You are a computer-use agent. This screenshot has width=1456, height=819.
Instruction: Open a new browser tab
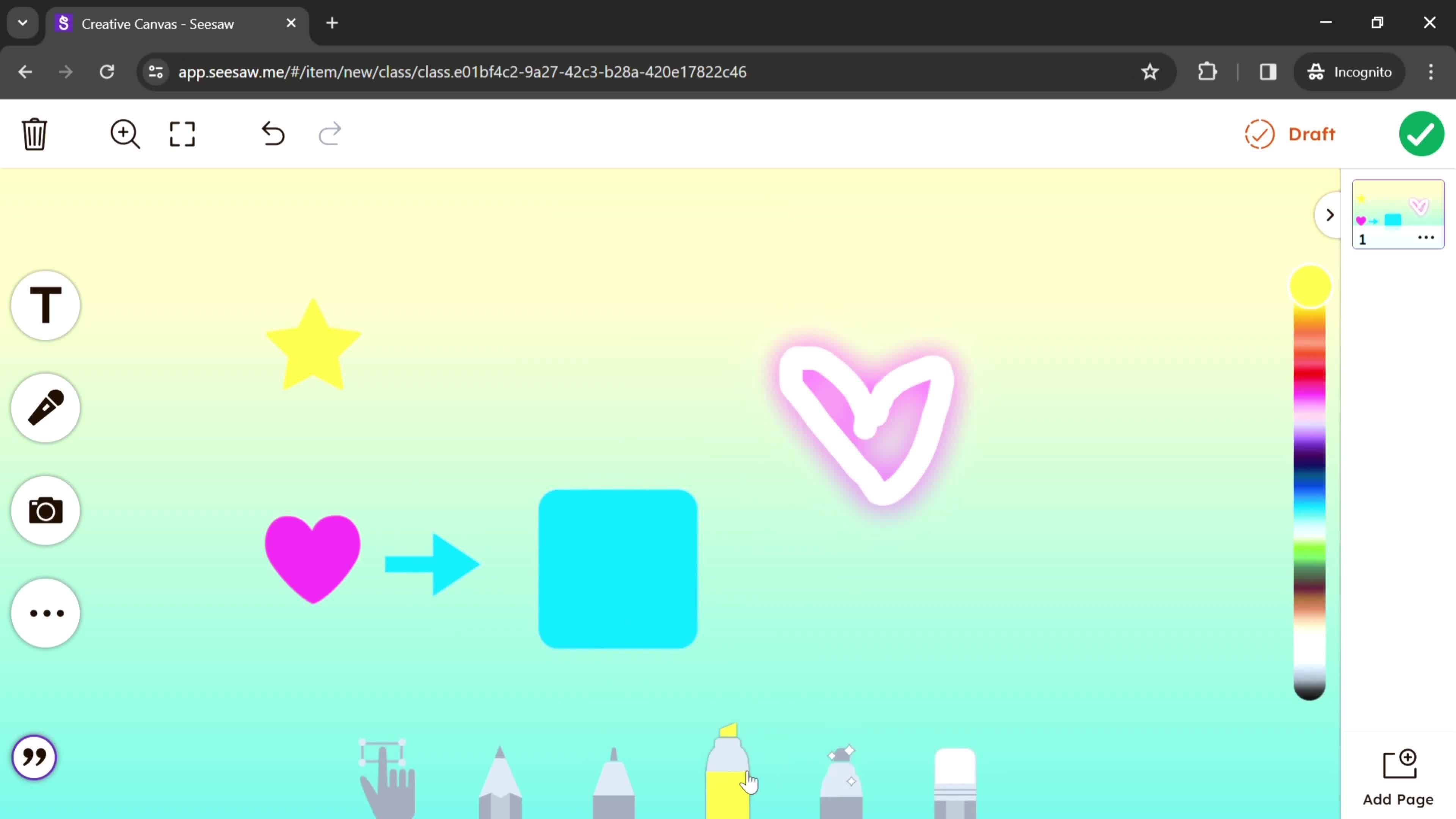click(x=333, y=23)
